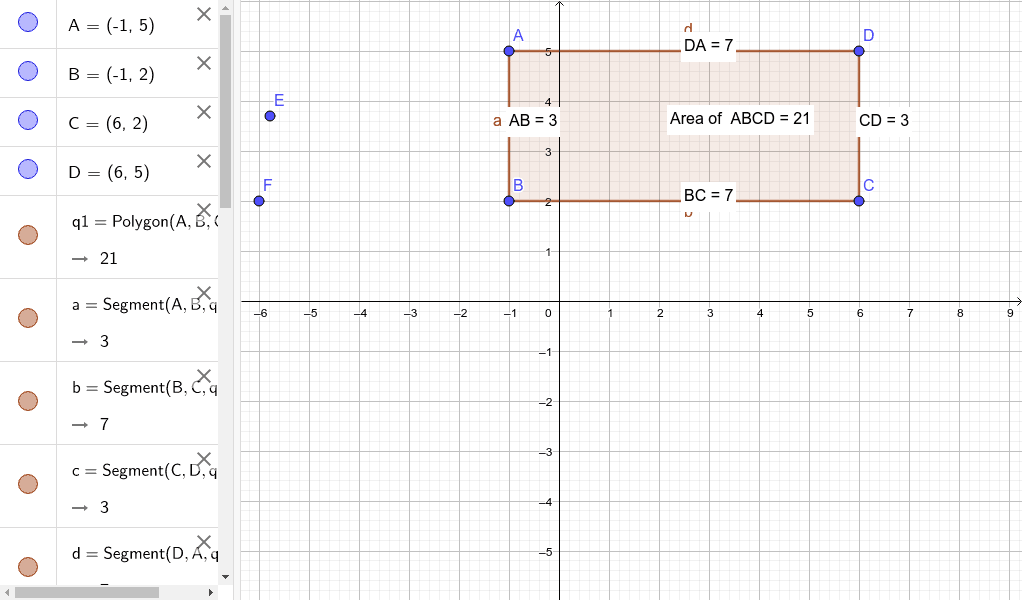This screenshot has width=1024, height=602.
Task: Select point F on the graph
Action: pyautogui.click(x=259, y=201)
